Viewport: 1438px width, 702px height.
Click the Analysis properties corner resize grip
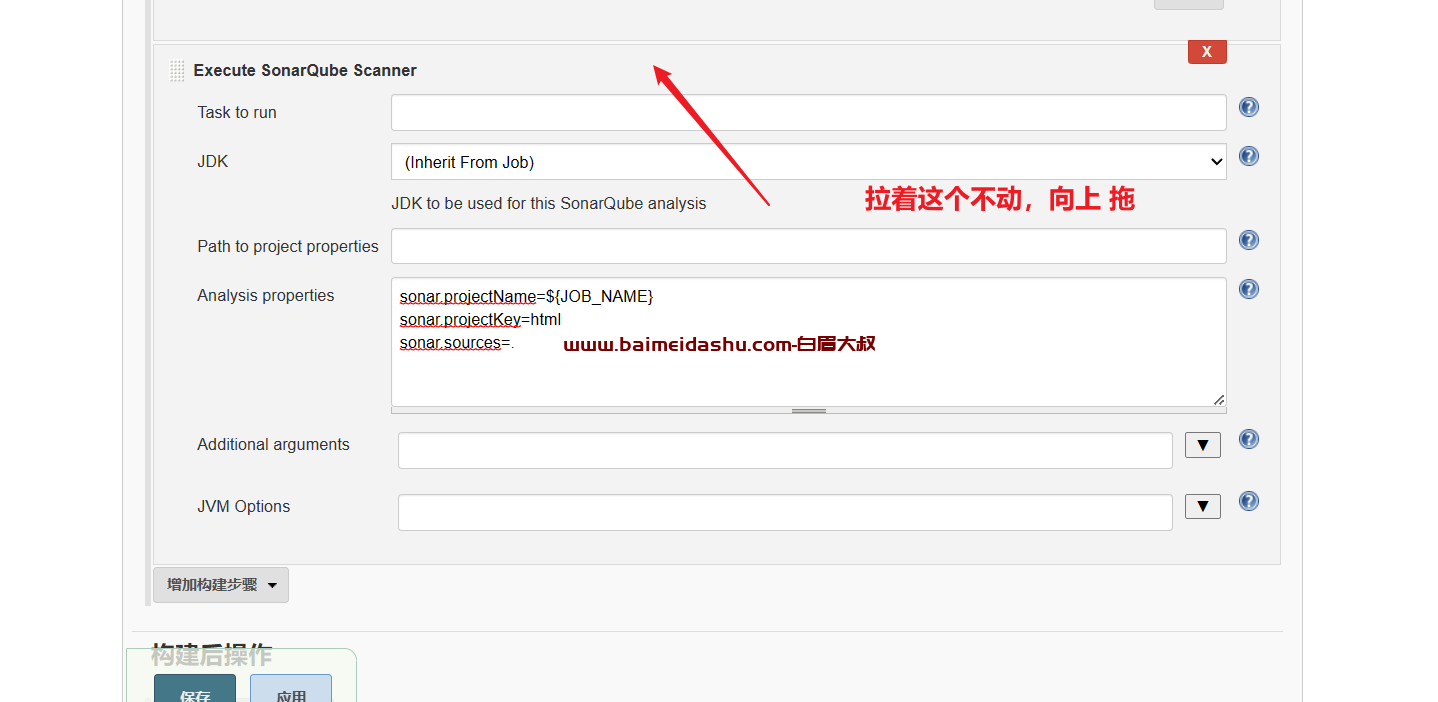1218,399
